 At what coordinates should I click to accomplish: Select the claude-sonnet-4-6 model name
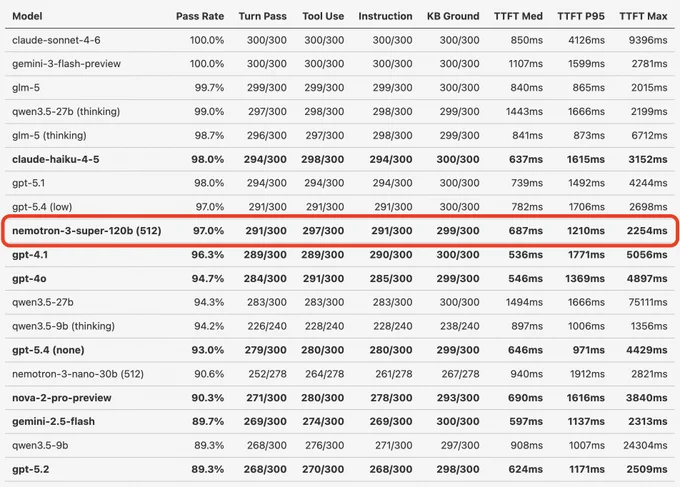[56, 40]
